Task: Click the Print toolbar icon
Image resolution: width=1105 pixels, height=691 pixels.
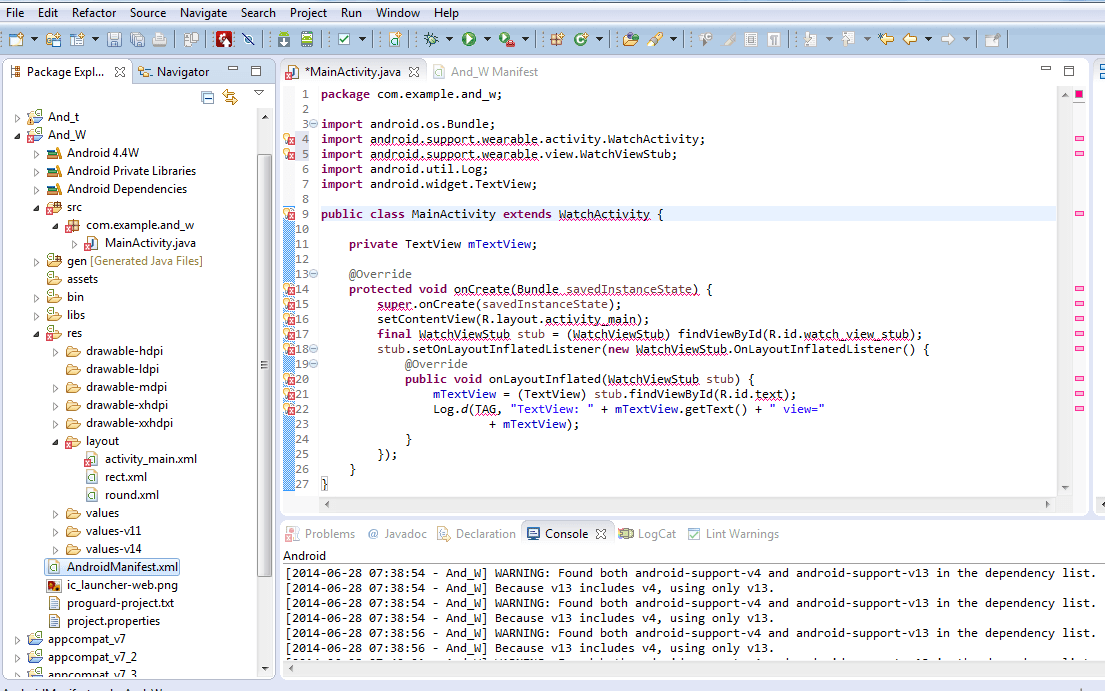Action: tap(159, 39)
